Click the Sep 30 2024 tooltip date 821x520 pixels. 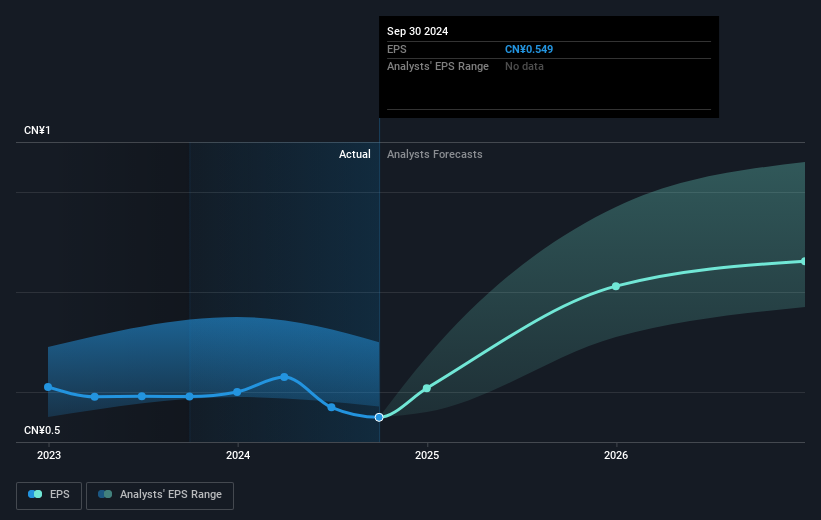coord(417,31)
